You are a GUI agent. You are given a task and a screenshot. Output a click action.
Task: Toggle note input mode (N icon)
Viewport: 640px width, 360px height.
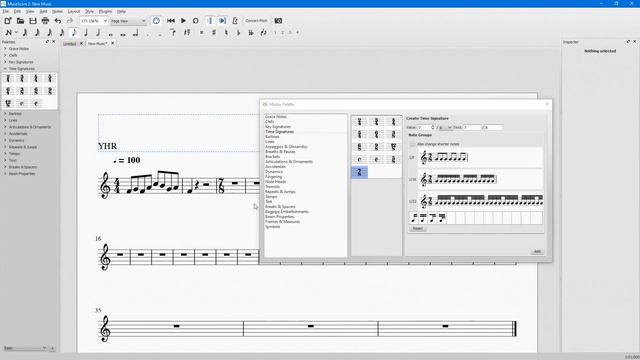tap(8, 33)
